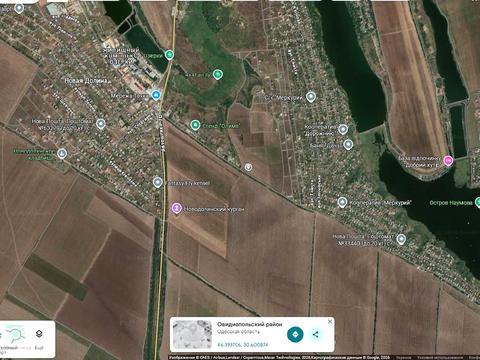Viewport: 480px width, 360px height.
Task: Click the directions button in the info card
Action: coord(295,334)
